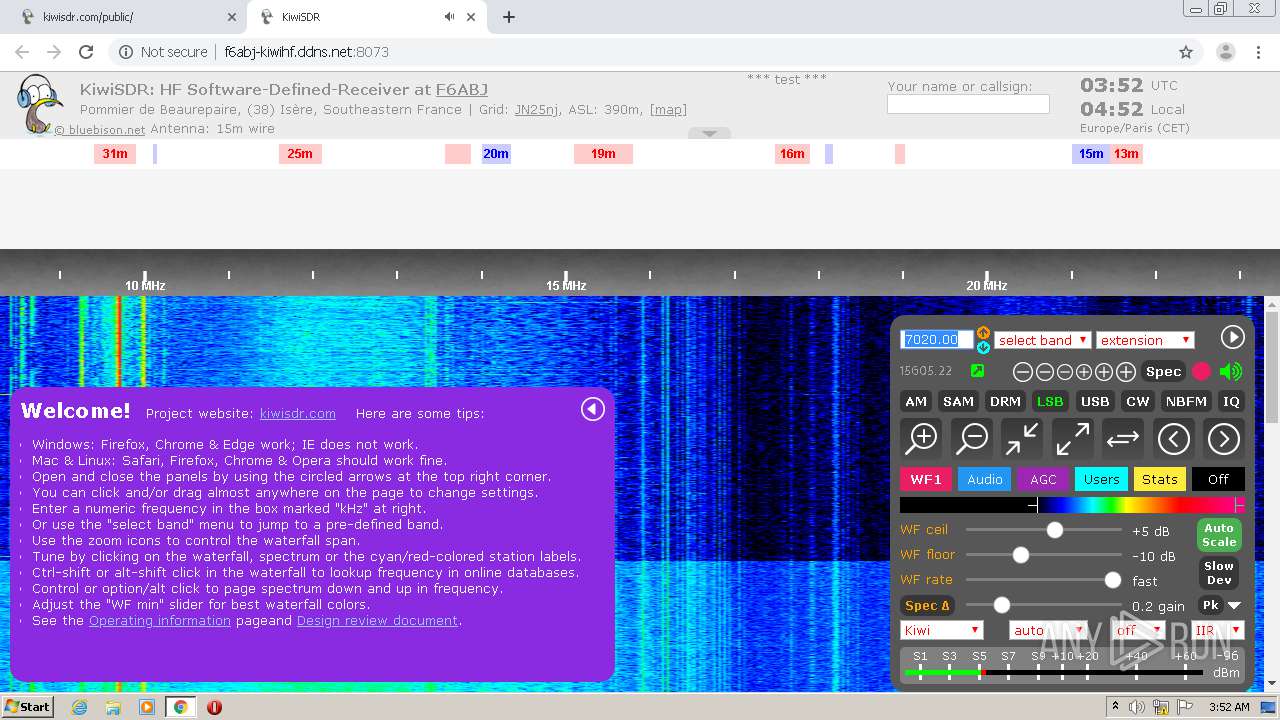
Task: Click the red Opera taskbar icon
Action: [x=214, y=707]
